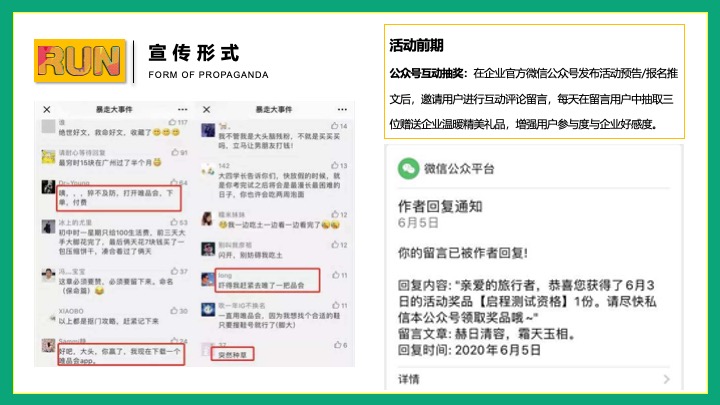Open the avatar beside the 一边吃土 comment
The height and width of the screenshot is (405, 720).
(x=208, y=219)
